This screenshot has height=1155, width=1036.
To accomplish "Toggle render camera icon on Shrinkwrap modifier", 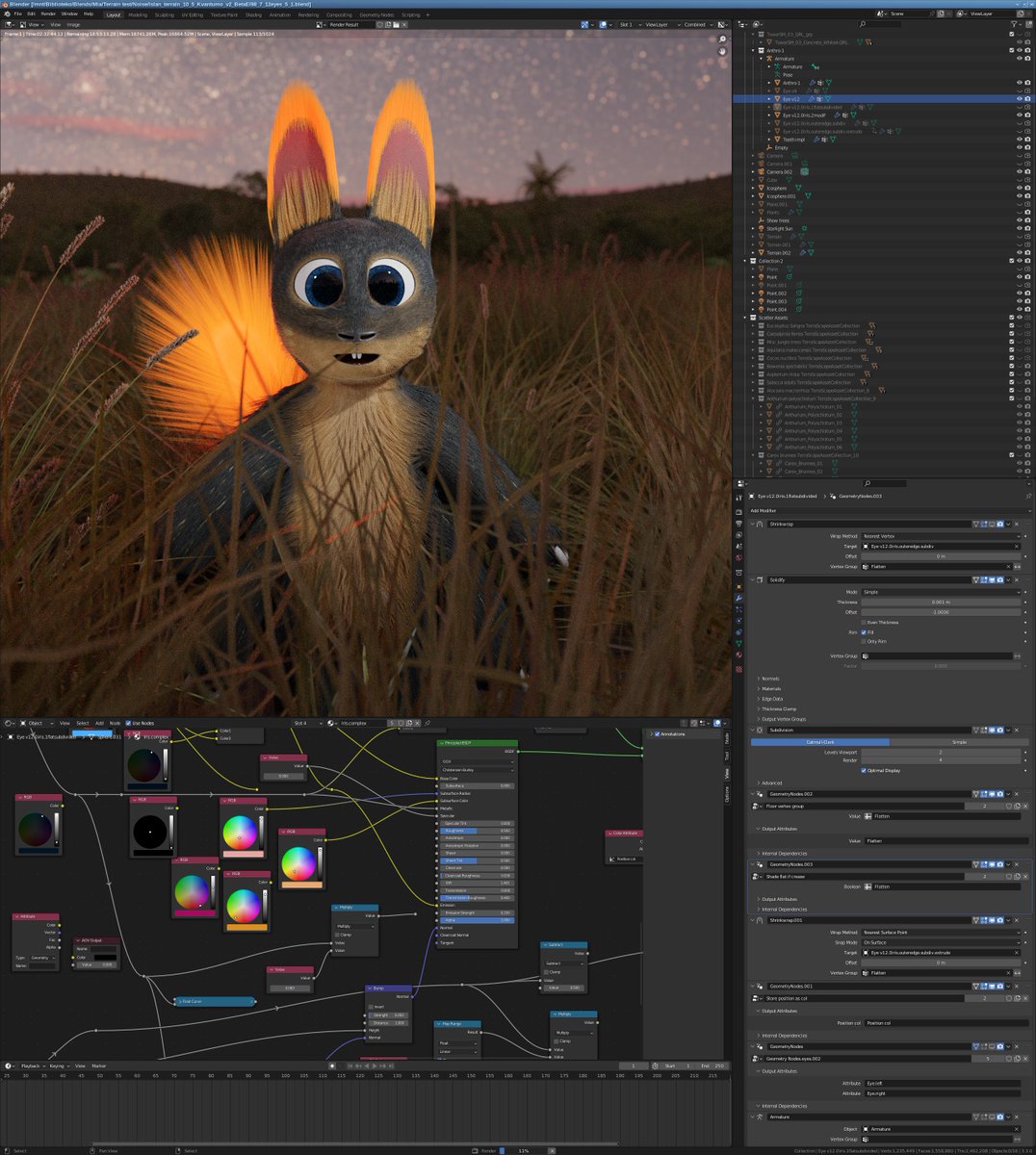I will [x=1000, y=525].
